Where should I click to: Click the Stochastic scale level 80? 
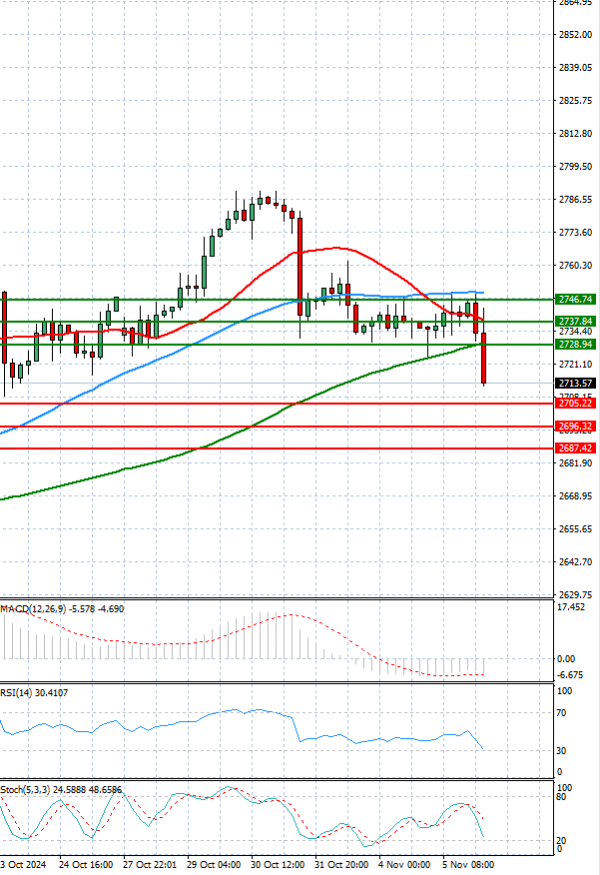point(561,796)
